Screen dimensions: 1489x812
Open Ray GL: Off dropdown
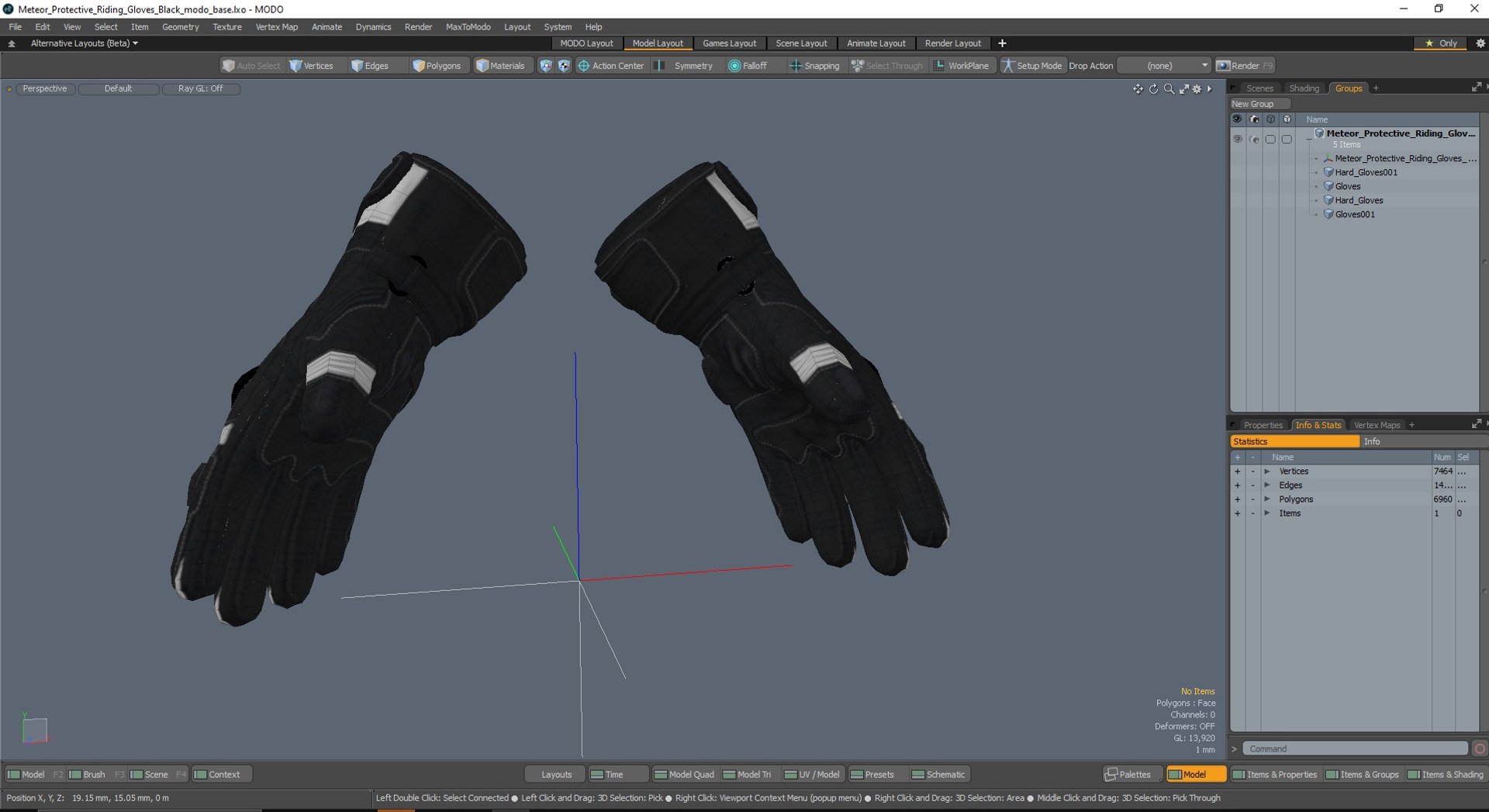coord(201,89)
